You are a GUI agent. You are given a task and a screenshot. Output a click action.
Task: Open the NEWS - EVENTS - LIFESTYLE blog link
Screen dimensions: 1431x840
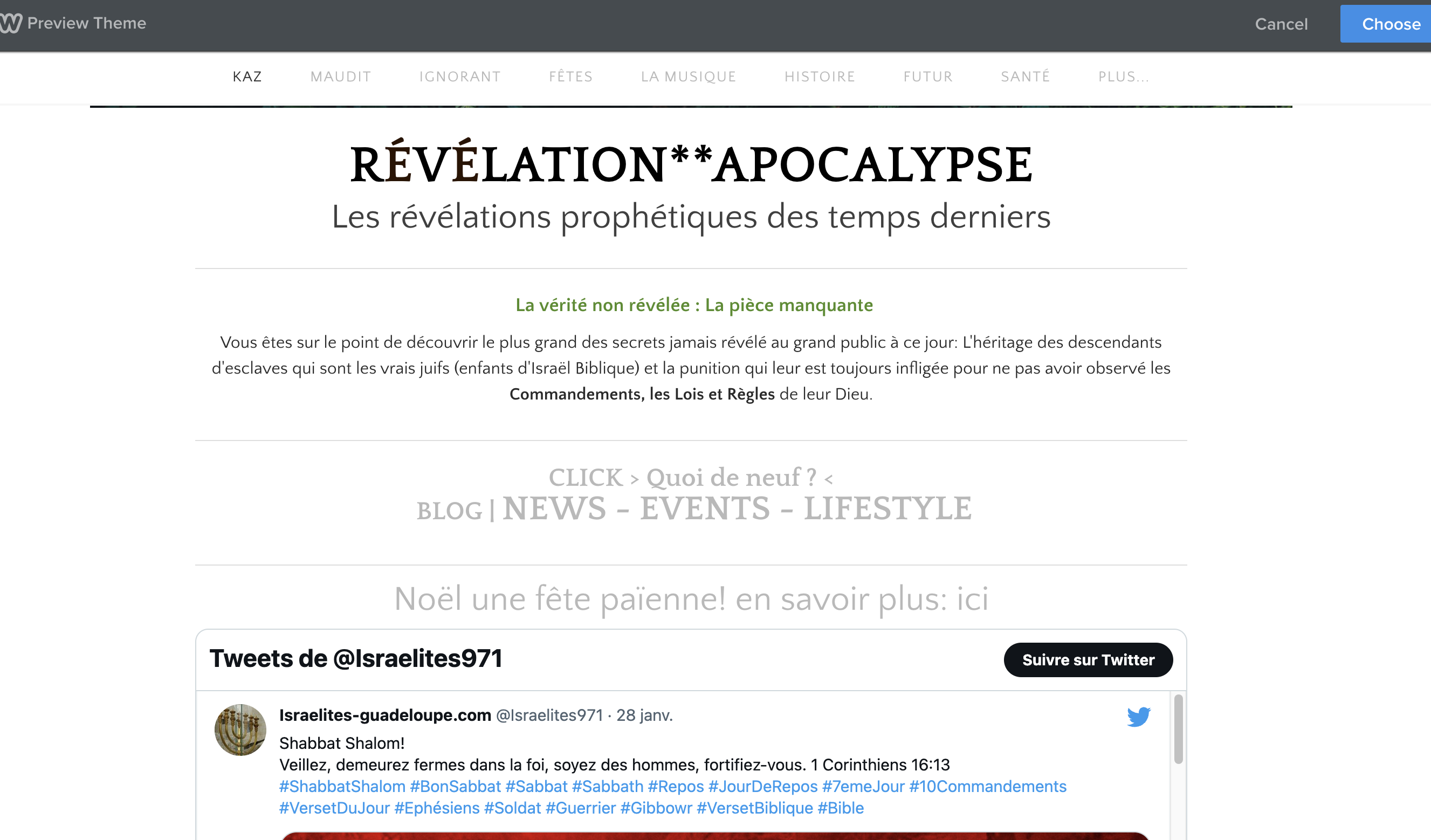coord(737,508)
